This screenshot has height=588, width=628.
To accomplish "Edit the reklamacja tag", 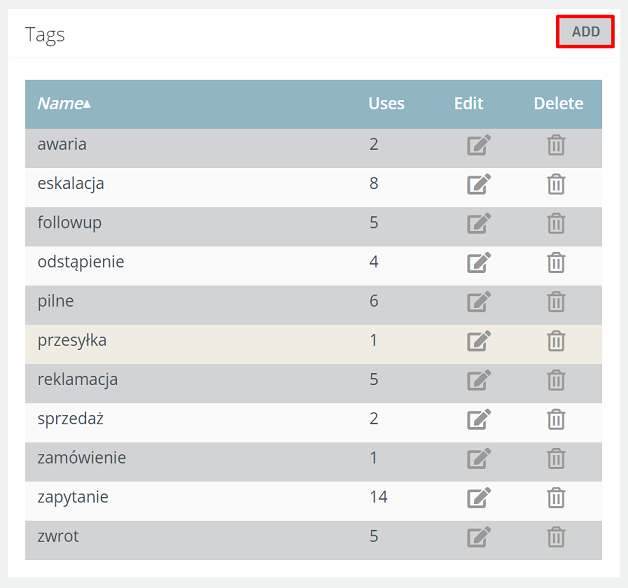I will 479,380.
